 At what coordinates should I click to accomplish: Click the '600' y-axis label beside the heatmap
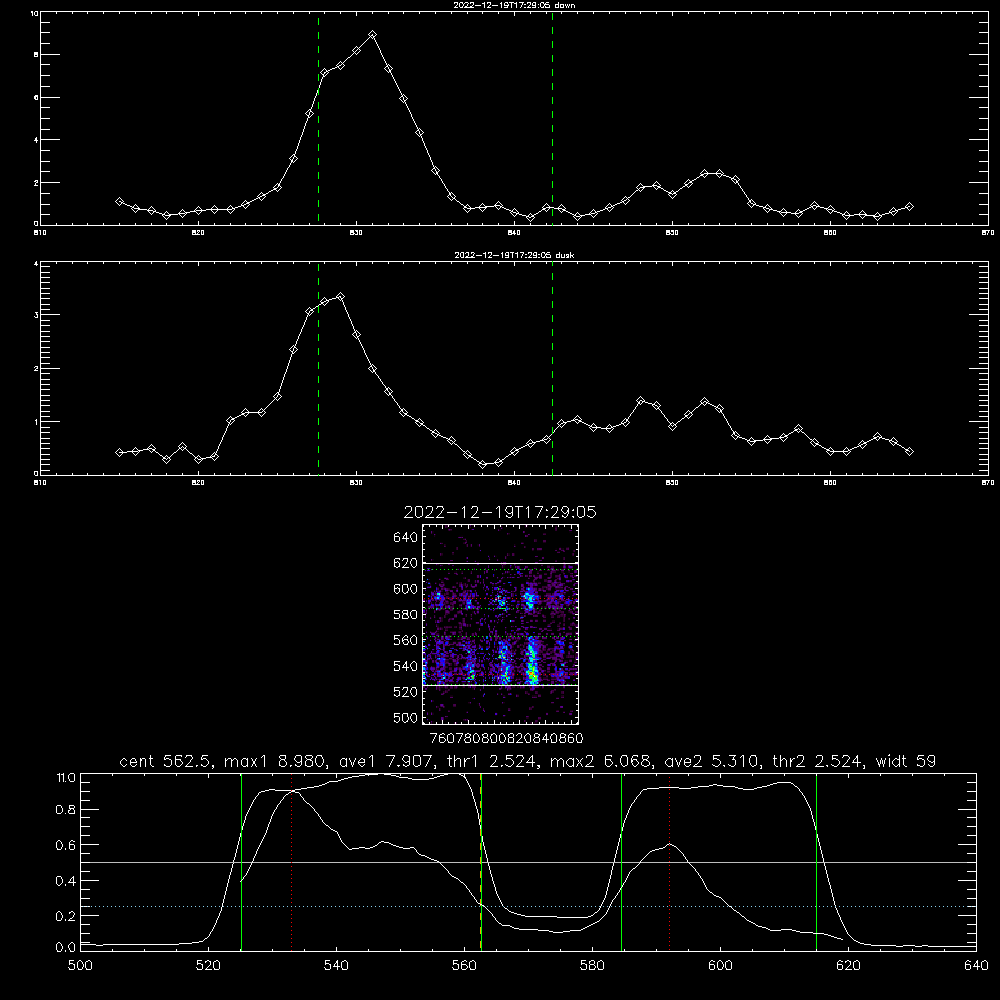pos(405,589)
